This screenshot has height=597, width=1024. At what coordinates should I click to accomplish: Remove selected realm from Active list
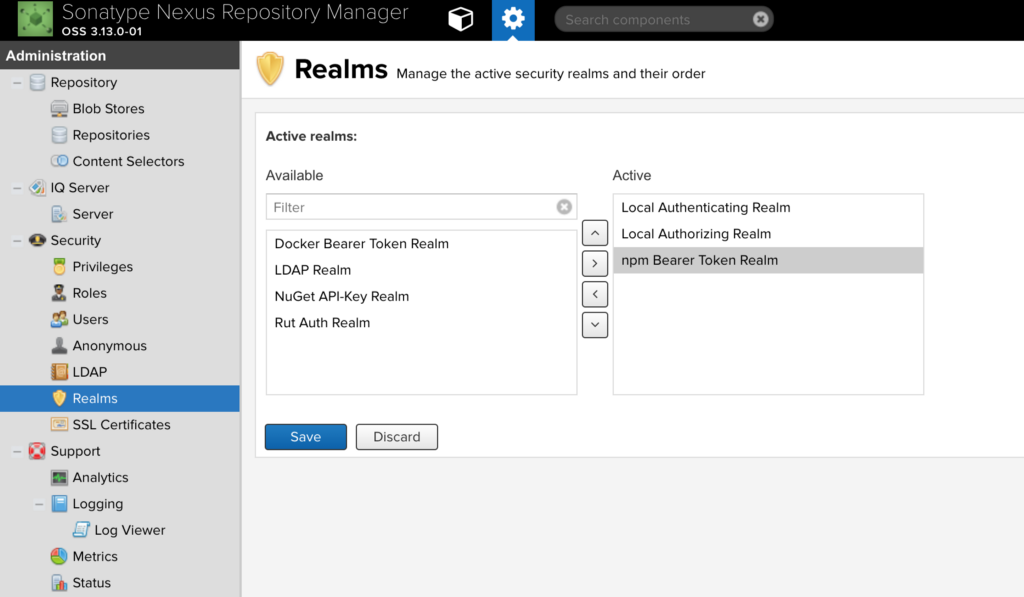595,294
